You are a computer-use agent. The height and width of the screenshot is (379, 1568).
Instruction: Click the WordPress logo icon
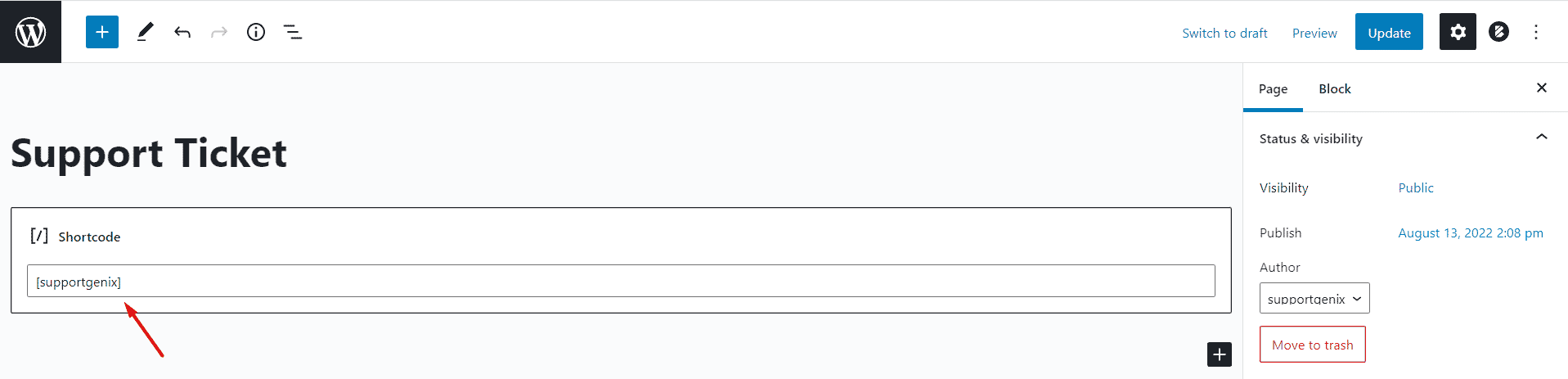tap(30, 32)
